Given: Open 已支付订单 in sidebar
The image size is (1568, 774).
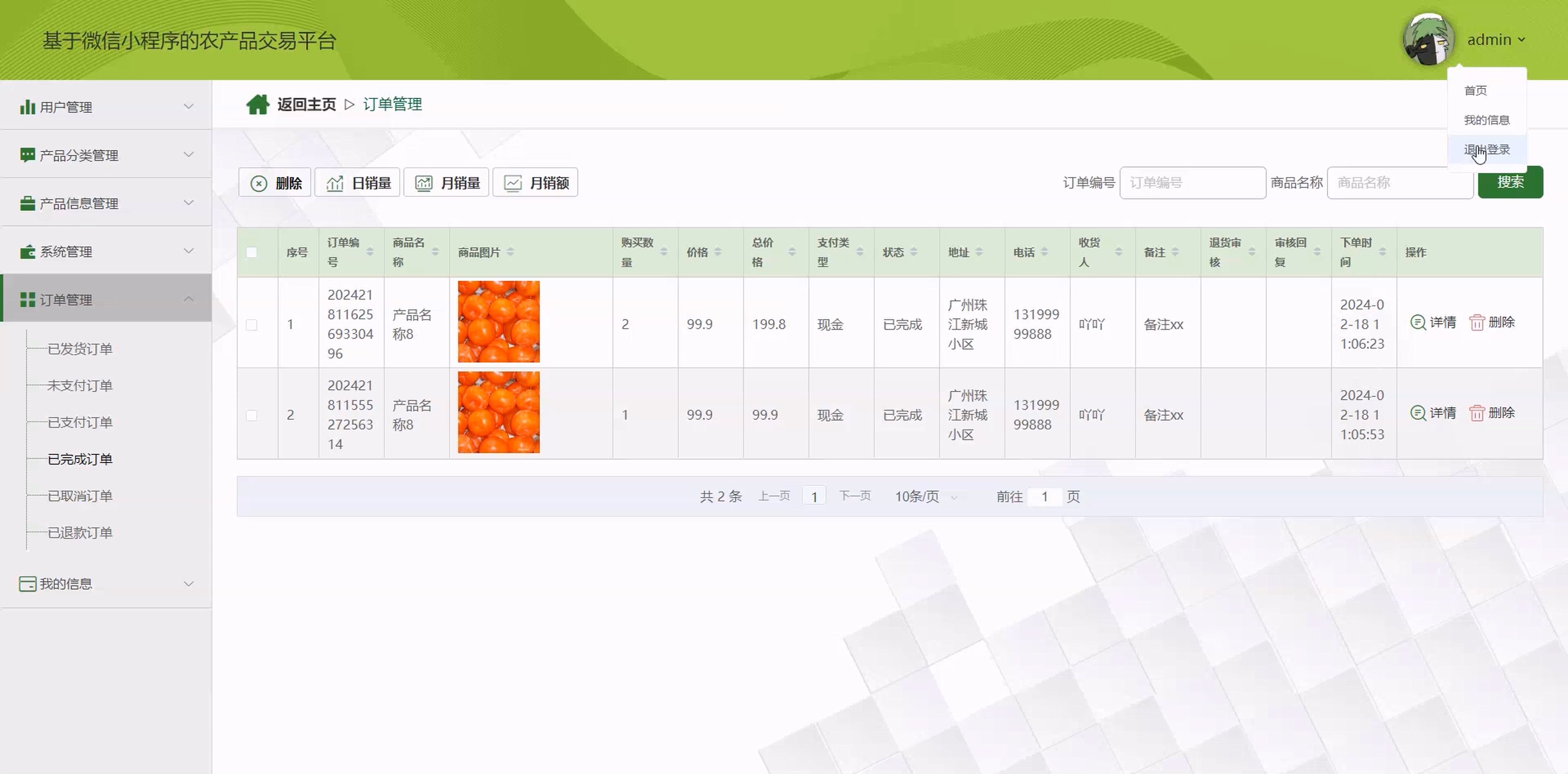Looking at the screenshot, I should pos(80,423).
